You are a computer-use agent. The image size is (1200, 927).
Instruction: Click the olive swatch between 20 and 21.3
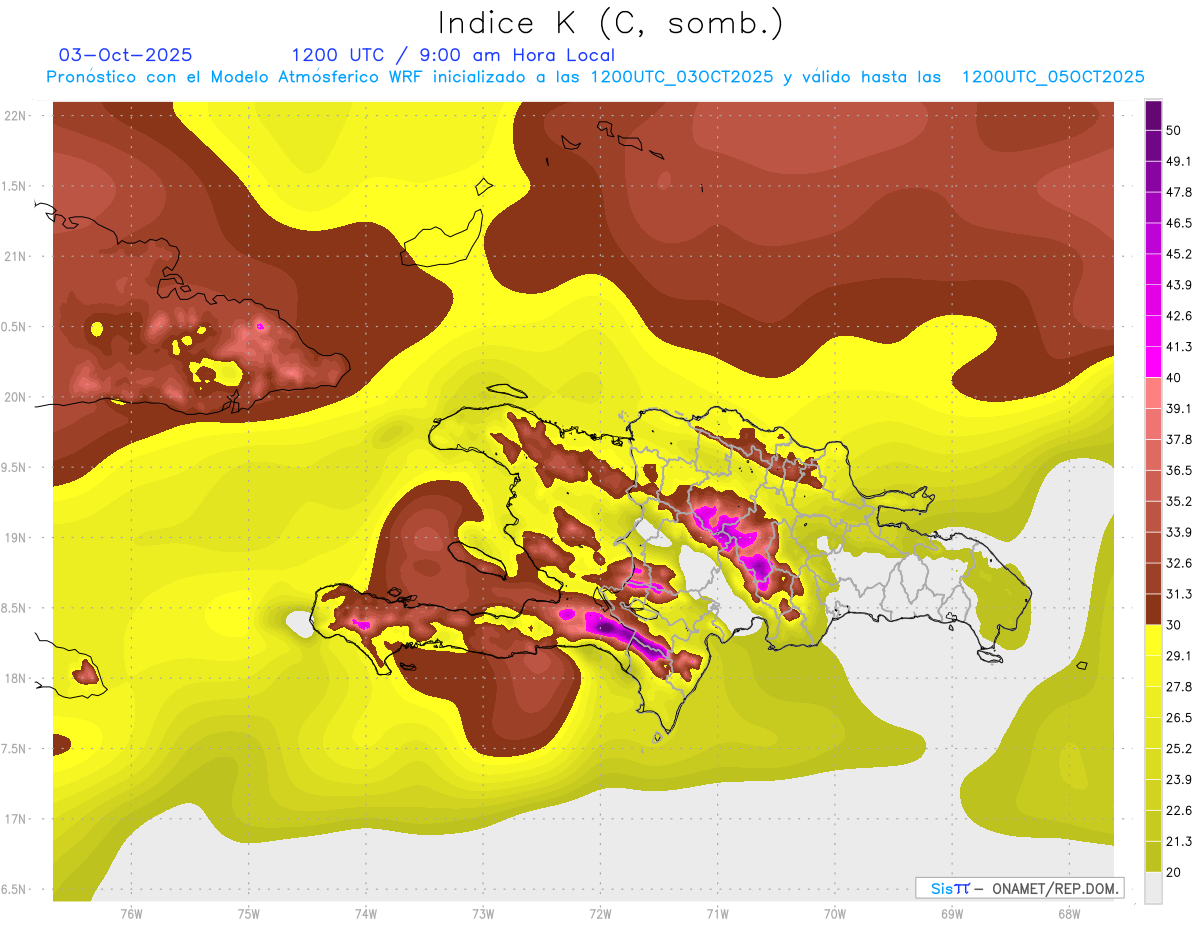[1153, 856]
